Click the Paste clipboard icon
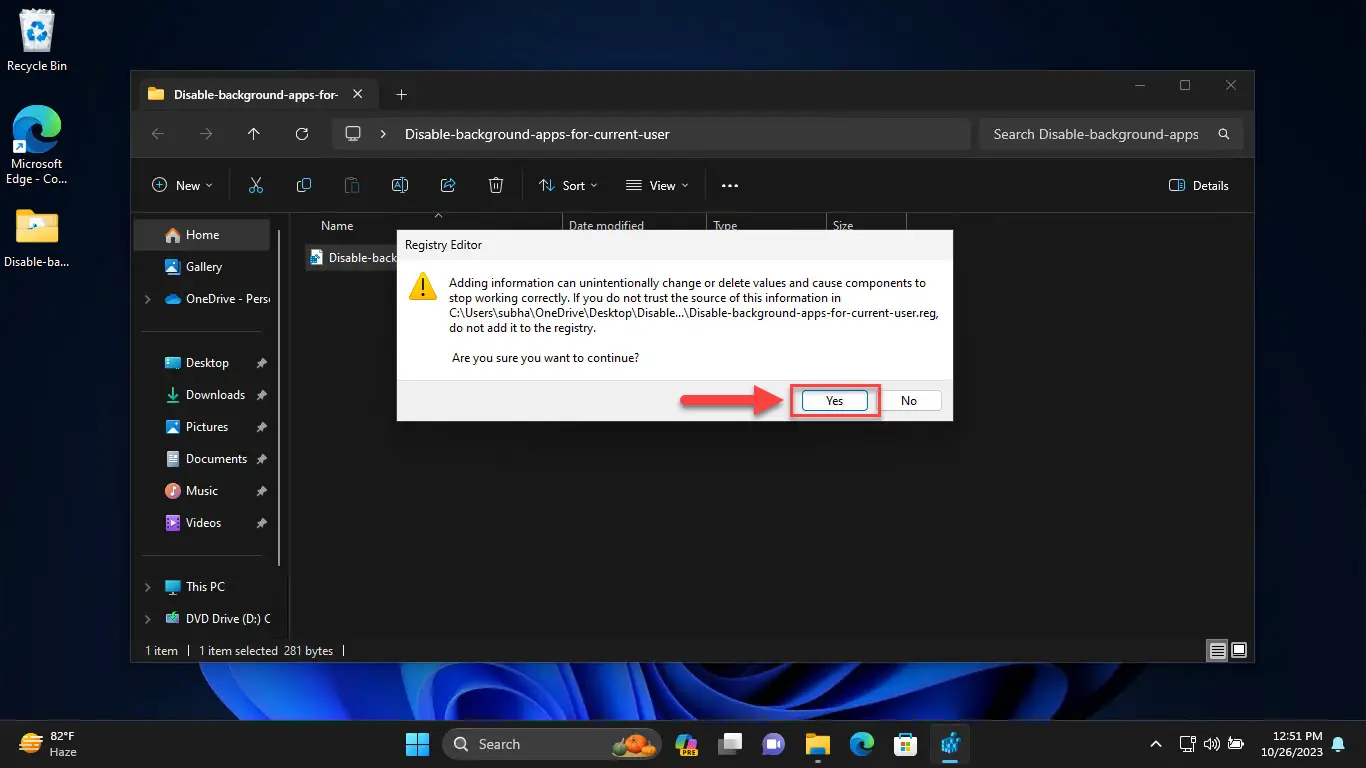Screen dimensions: 1366x768 (x=352, y=185)
